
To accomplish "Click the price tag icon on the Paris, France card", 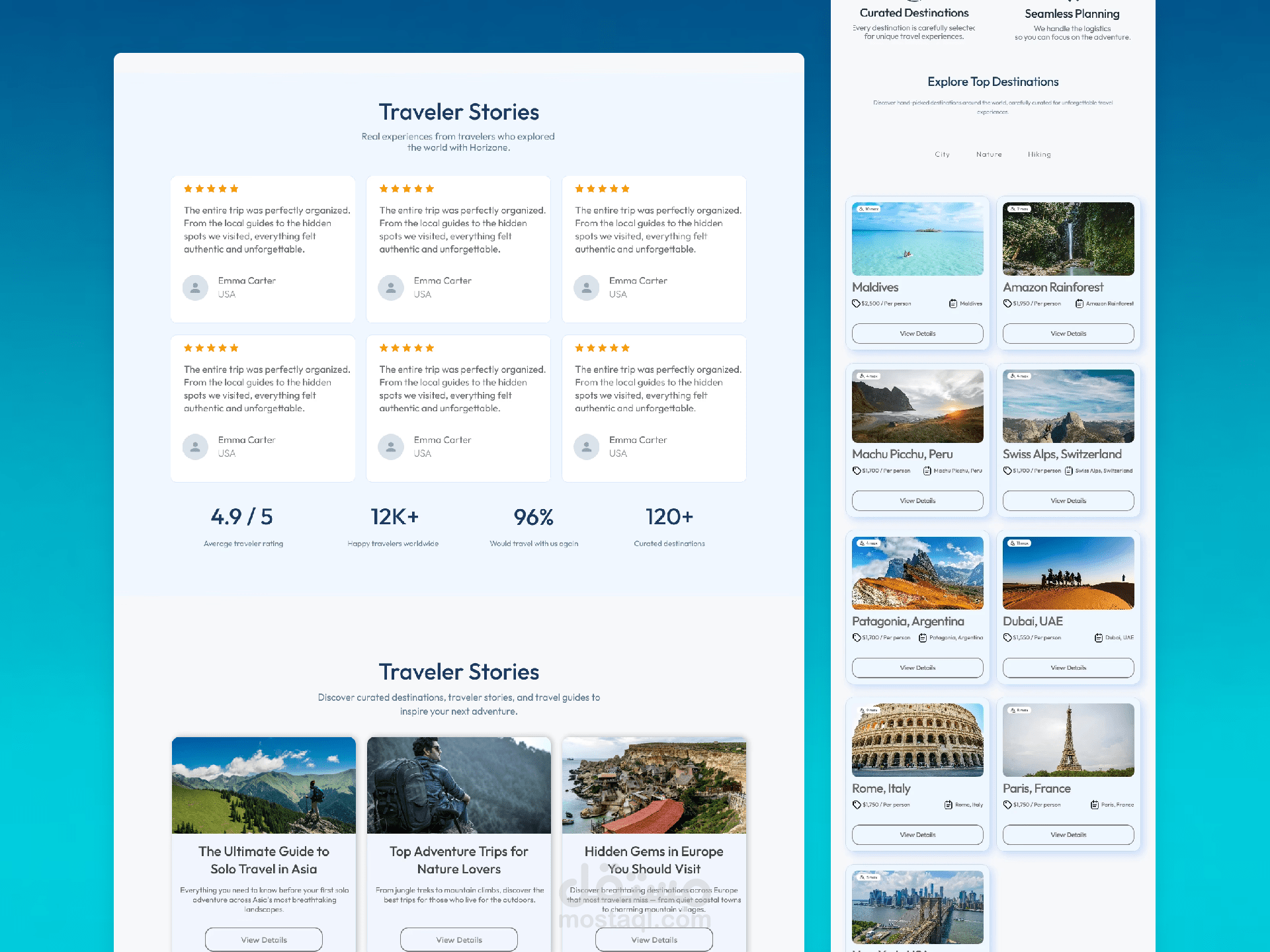I will (x=1007, y=805).
